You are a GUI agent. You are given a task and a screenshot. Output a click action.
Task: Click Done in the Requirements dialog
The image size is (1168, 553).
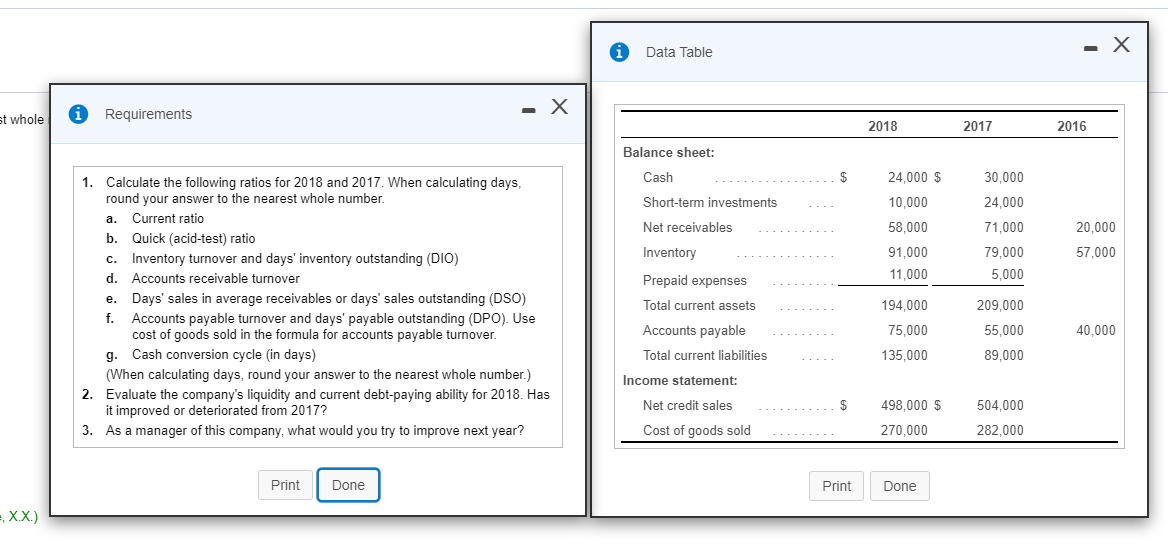348,485
